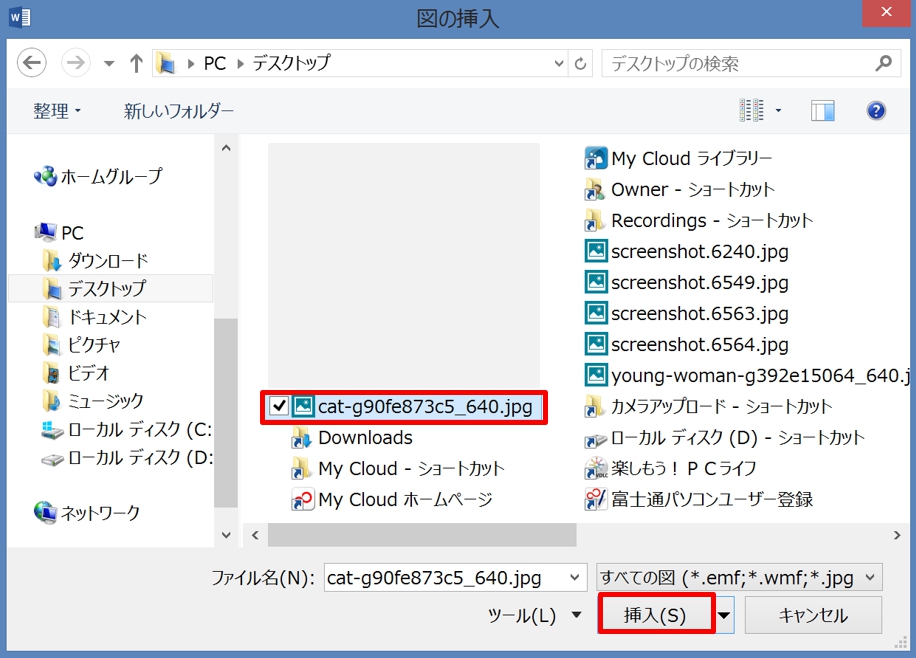Open ミュージック in the navigation pane
The width and height of the screenshot is (916, 658).
click(x=93, y=401)
